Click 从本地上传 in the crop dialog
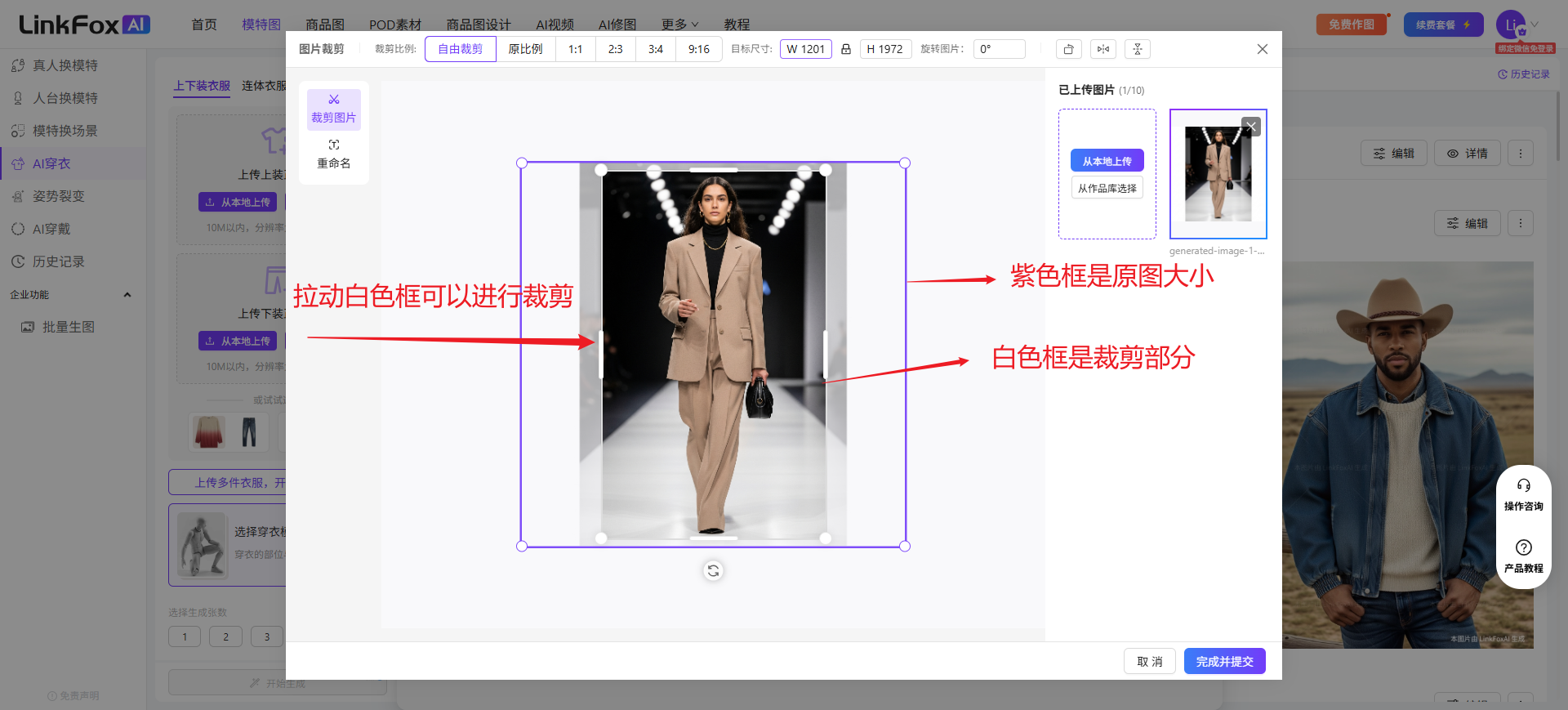This screenshot has height=710, width=1568. 1107,161
